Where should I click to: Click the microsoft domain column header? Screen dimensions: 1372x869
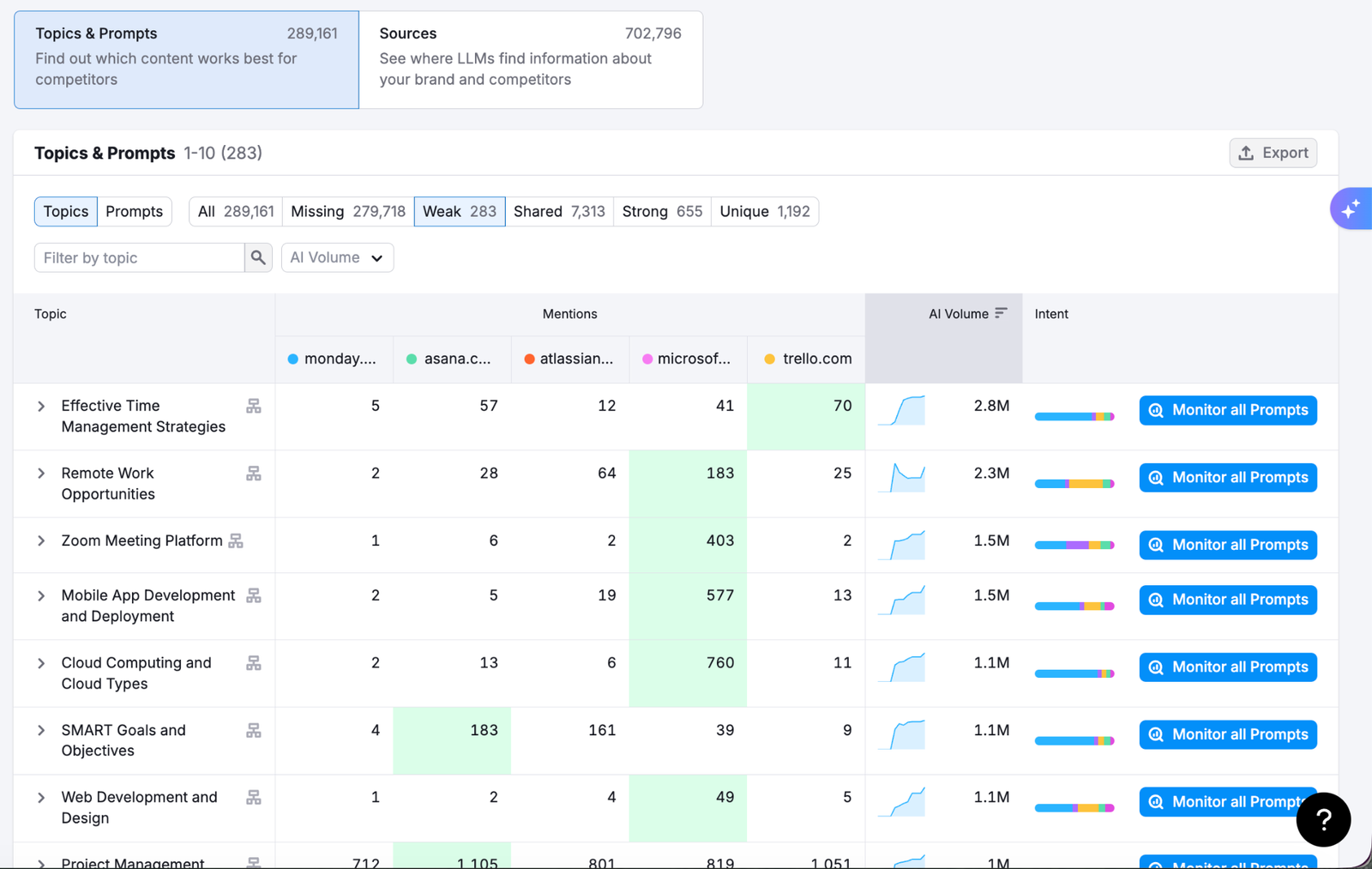click(689, 359)
